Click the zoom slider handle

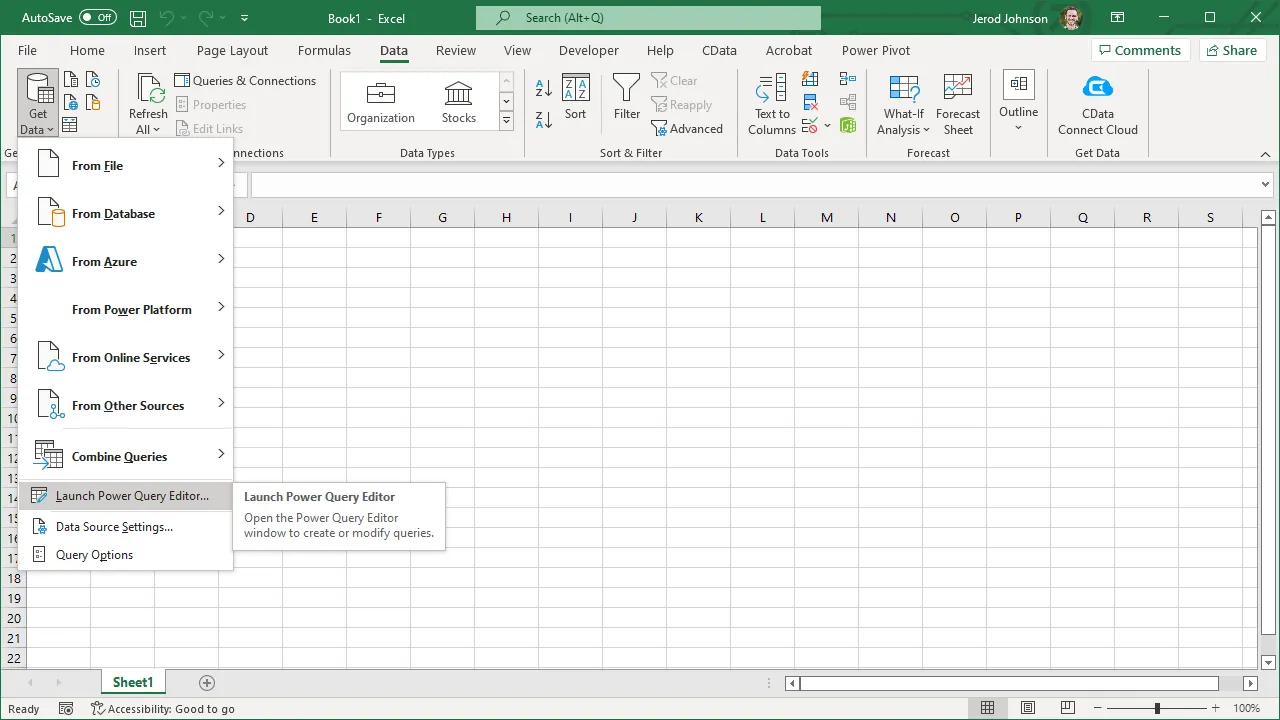pyautogui.click(x=1157, y=708)
